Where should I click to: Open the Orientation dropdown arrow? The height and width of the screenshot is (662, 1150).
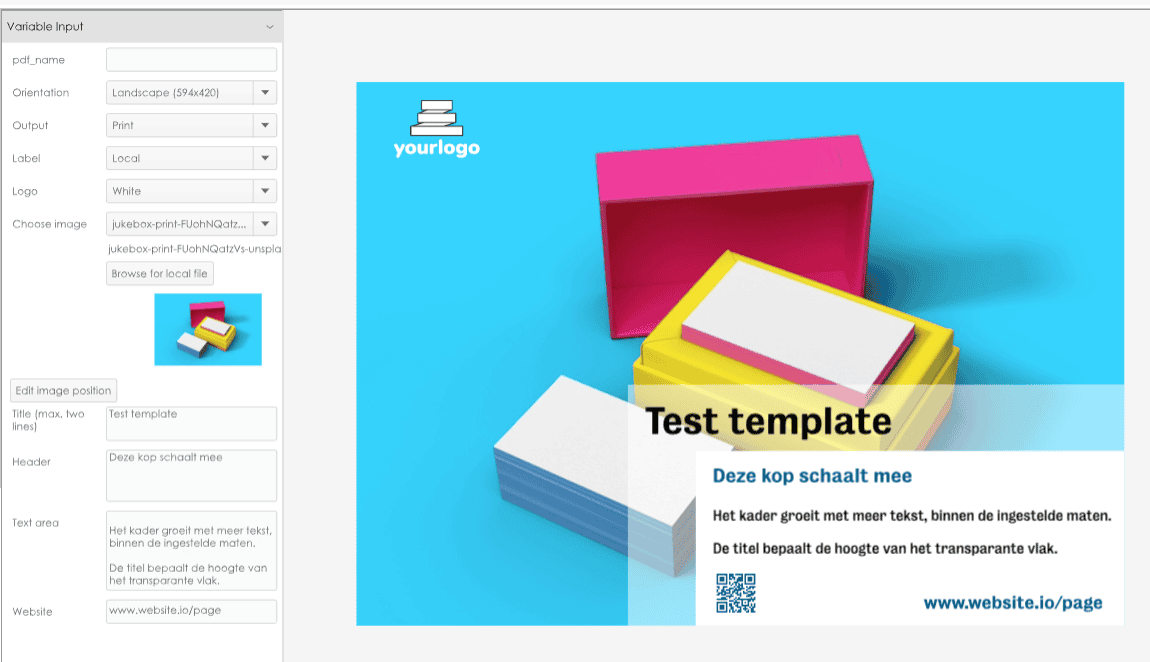(265, 93)
